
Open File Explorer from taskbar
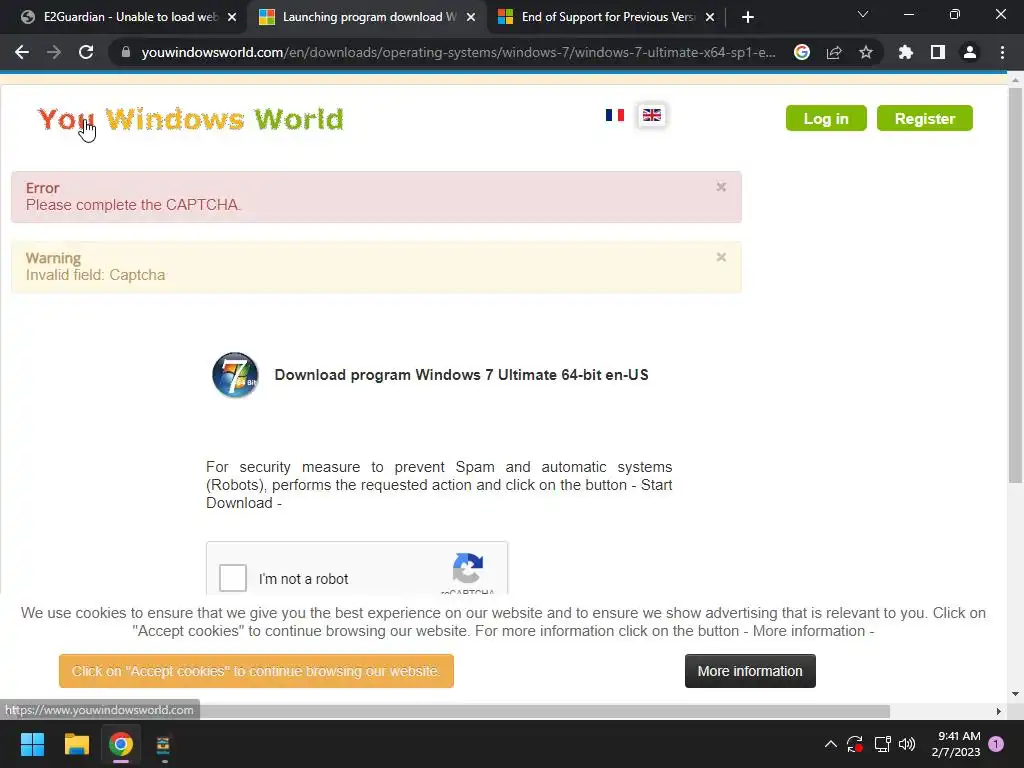tap(76, 744)
